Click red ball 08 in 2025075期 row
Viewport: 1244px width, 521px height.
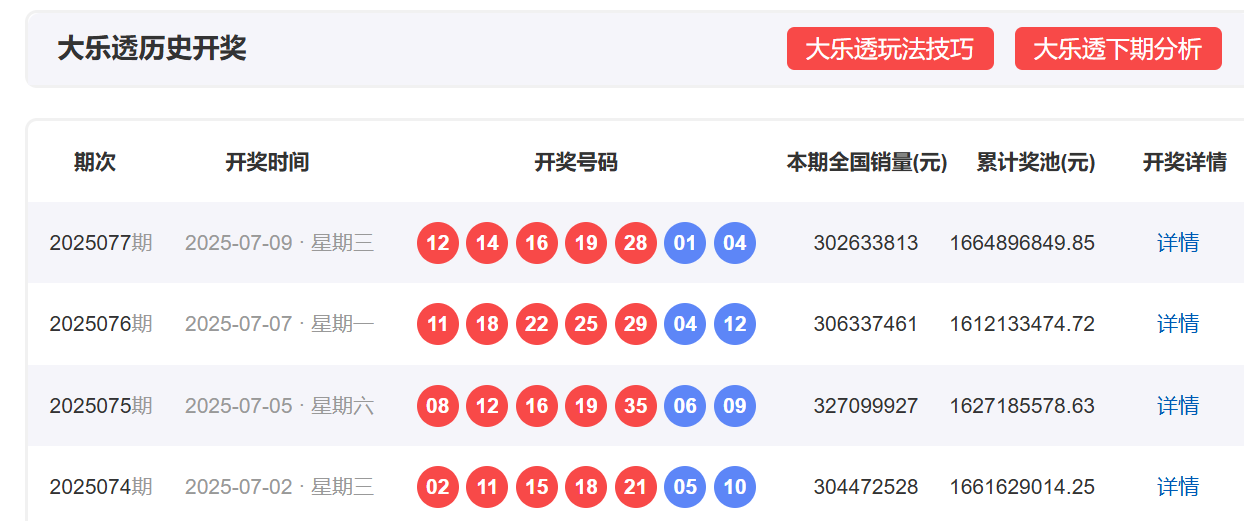[x=438, y=406]
